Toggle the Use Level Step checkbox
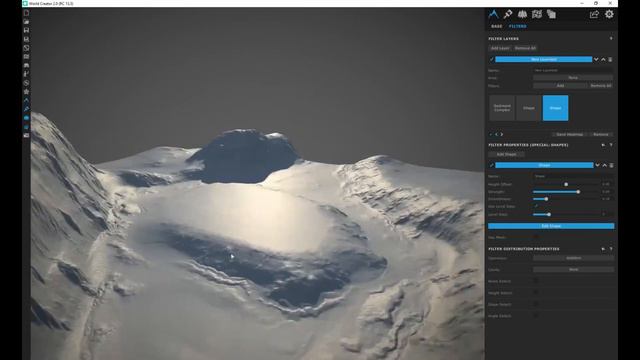This screenshot has height=360, width=640. 536,207
